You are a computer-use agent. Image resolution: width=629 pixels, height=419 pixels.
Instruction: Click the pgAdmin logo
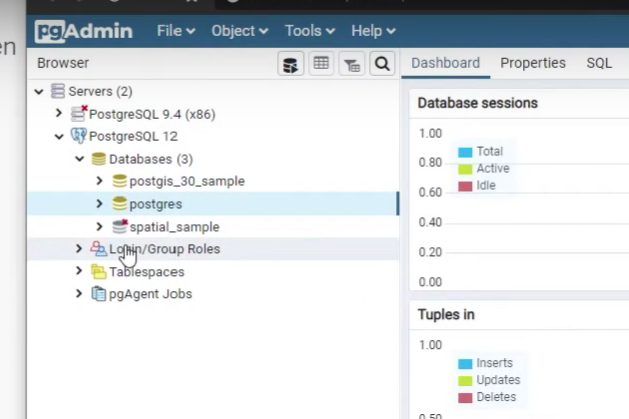[83, 31]
